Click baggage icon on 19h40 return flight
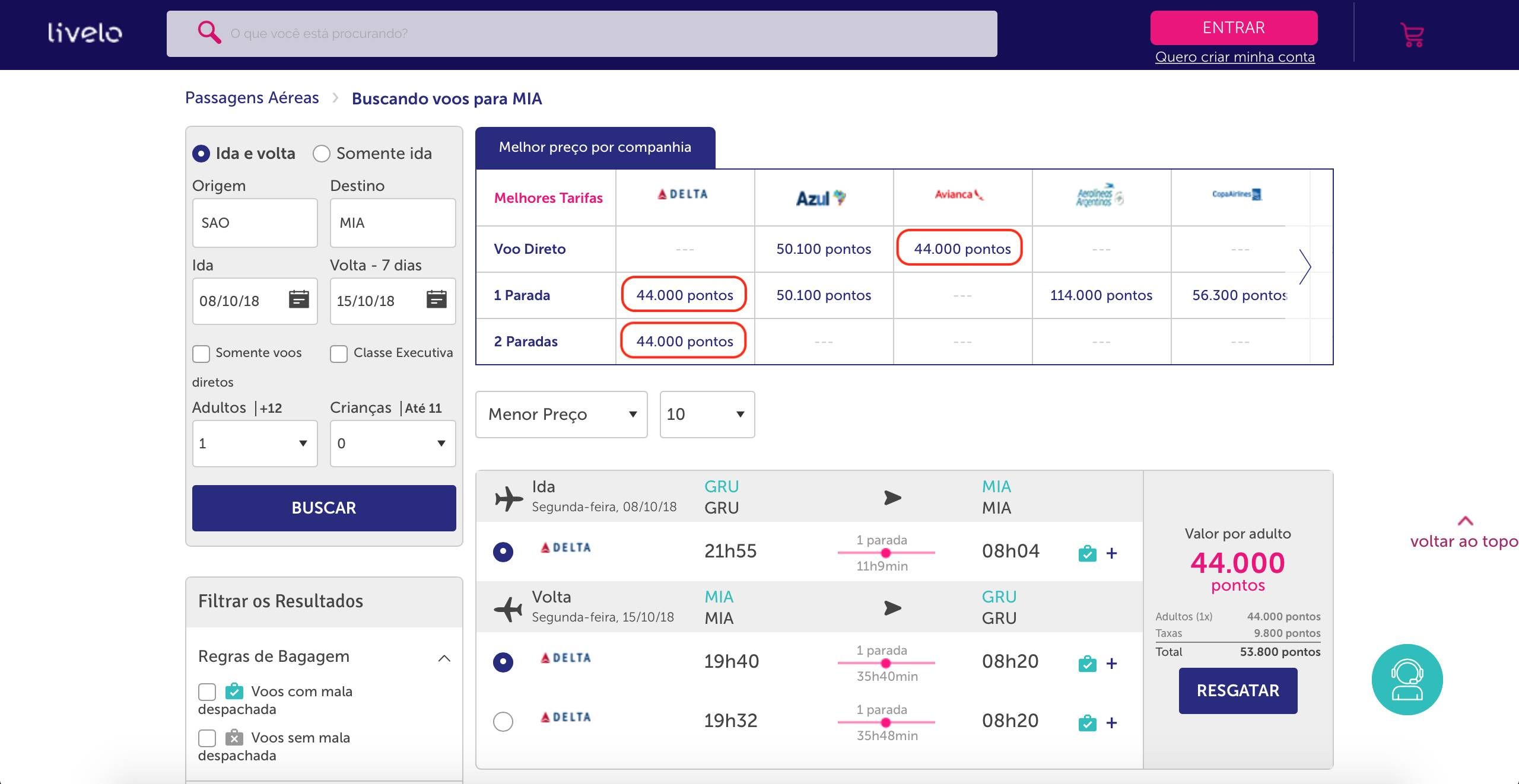This screenshot has height=784, width=1519. 1087,664
